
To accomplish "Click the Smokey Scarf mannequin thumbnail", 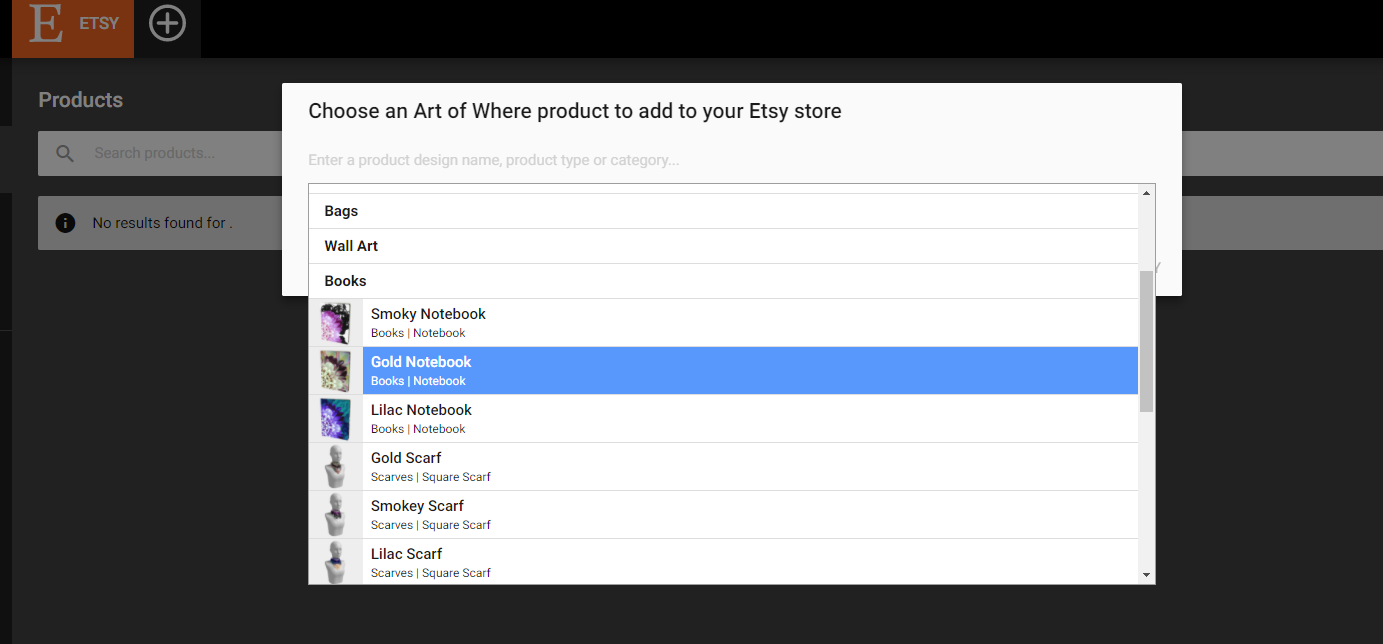I will [335, 515].
